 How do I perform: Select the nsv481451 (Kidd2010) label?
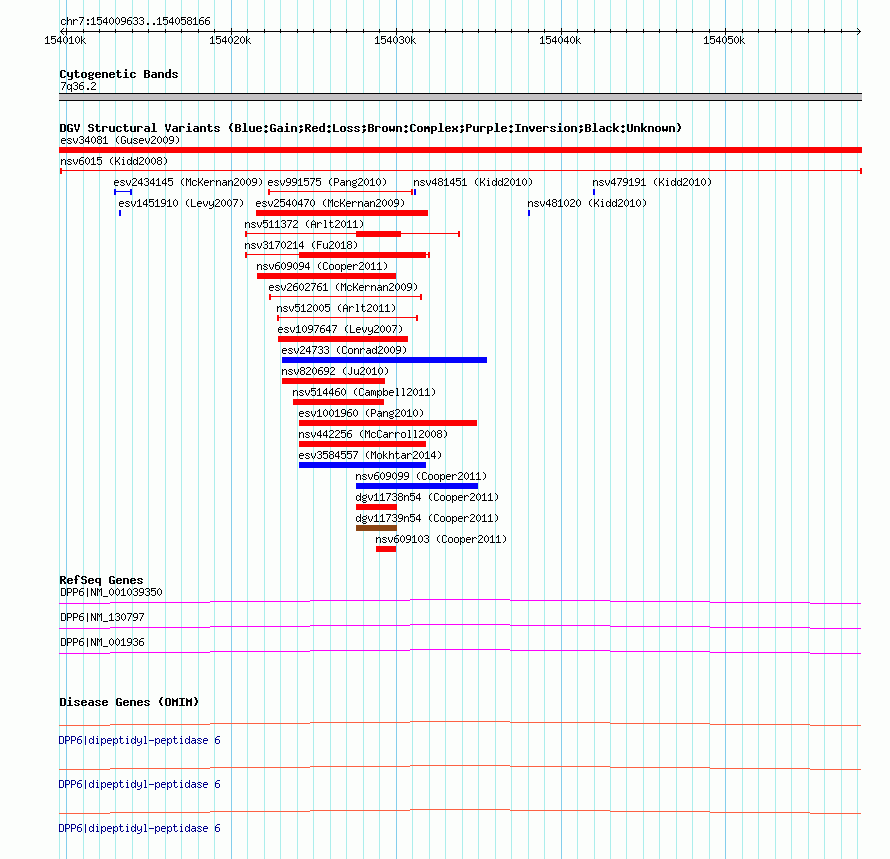point(473,182)
